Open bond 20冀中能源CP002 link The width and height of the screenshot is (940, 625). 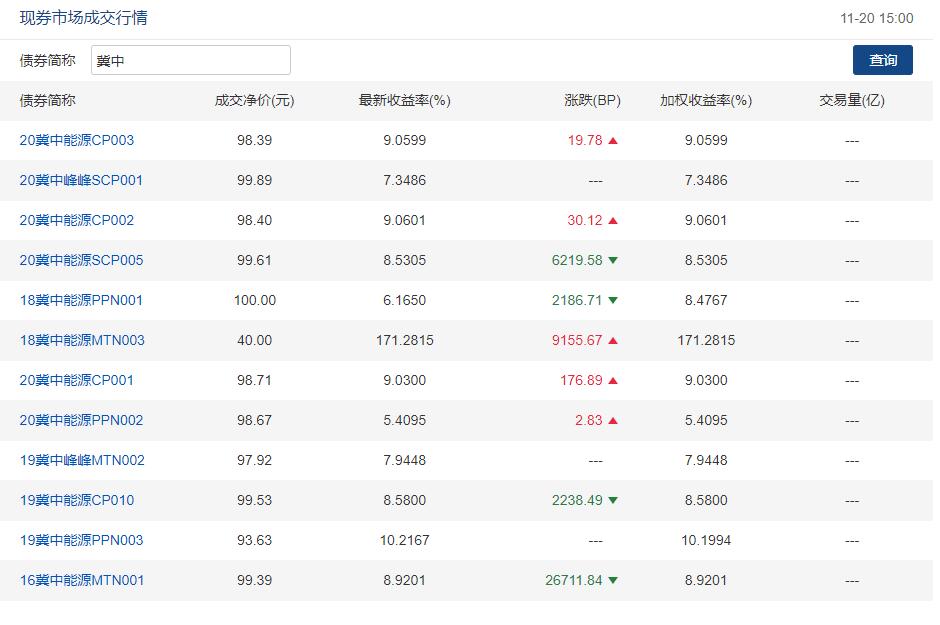coord(77,220)
